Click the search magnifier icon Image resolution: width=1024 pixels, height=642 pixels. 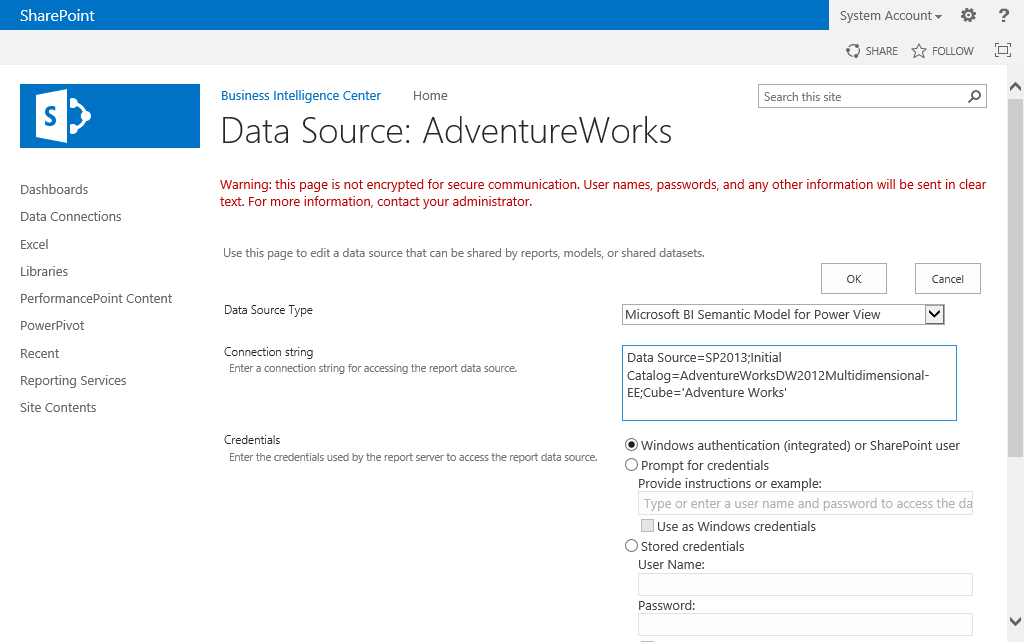pyautogui.click(x=975, y=96)
